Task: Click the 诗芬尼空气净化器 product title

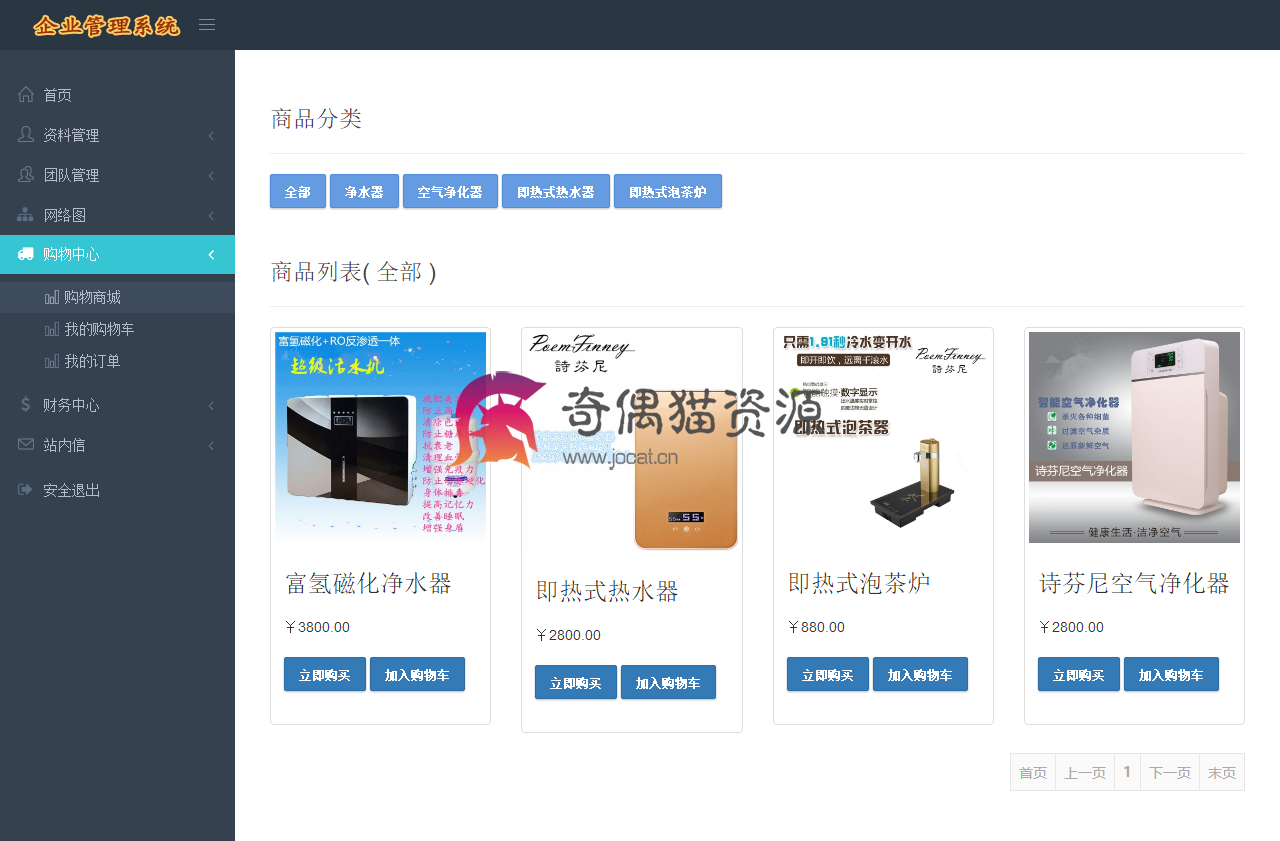Action: [x=1134, y=583]
